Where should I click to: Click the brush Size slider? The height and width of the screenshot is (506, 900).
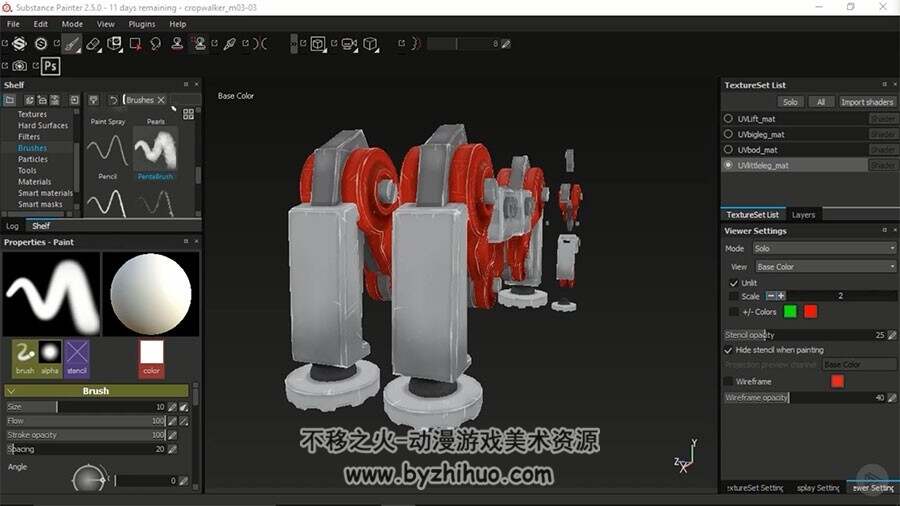point(86,407)
